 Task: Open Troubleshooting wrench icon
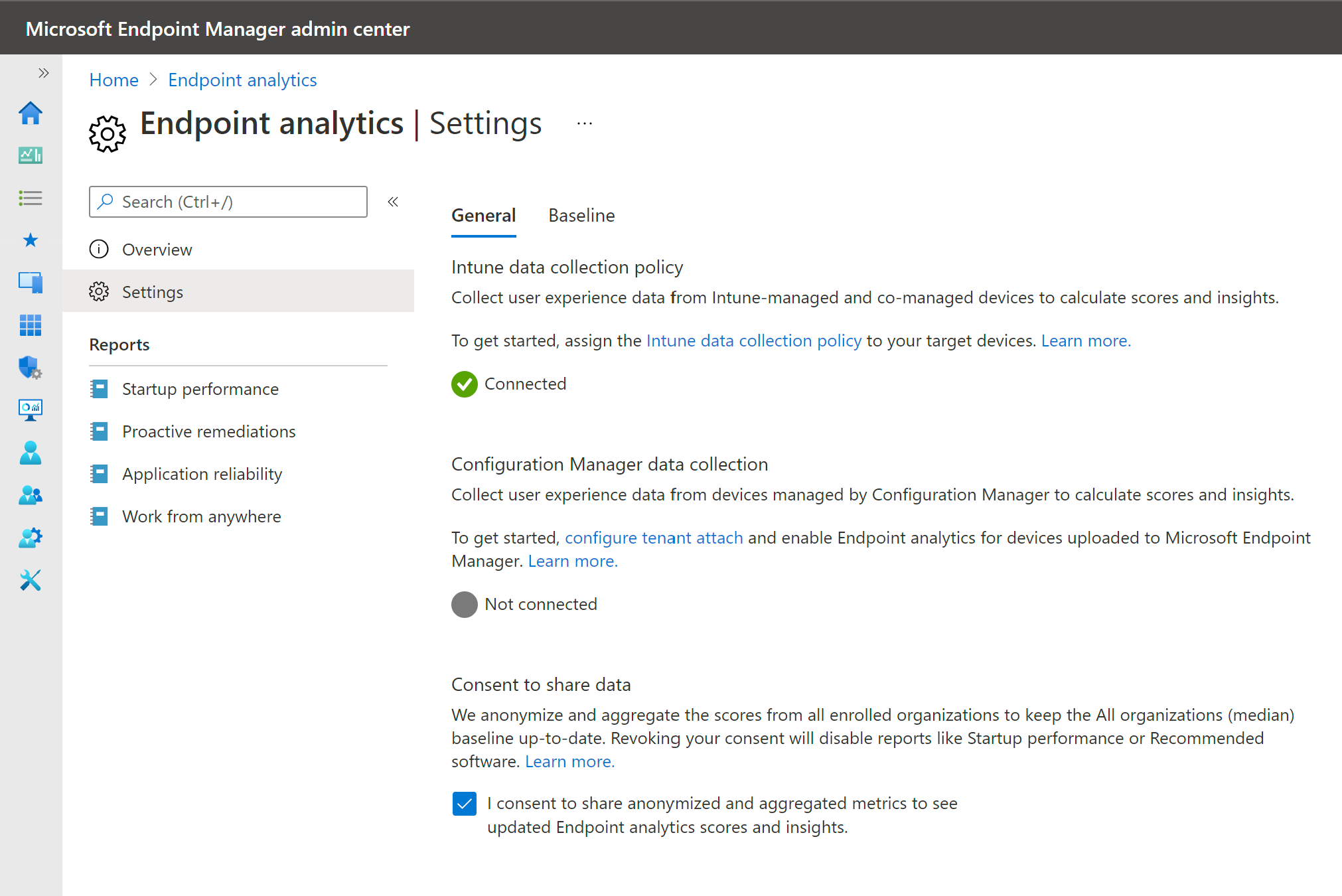click(31, 580)
